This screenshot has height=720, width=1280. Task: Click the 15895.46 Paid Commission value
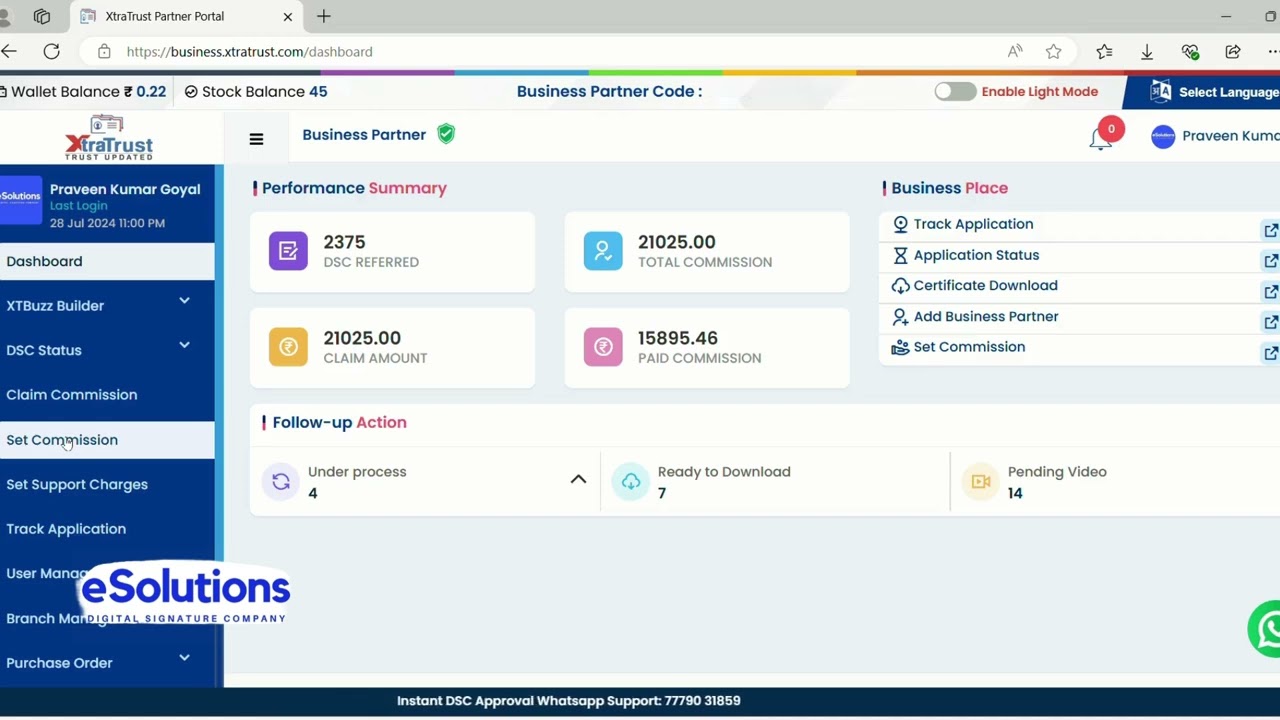point(678,338)
